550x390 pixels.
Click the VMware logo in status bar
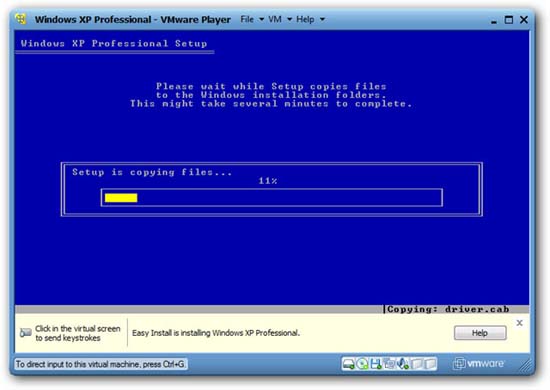(x=478, y=364)
